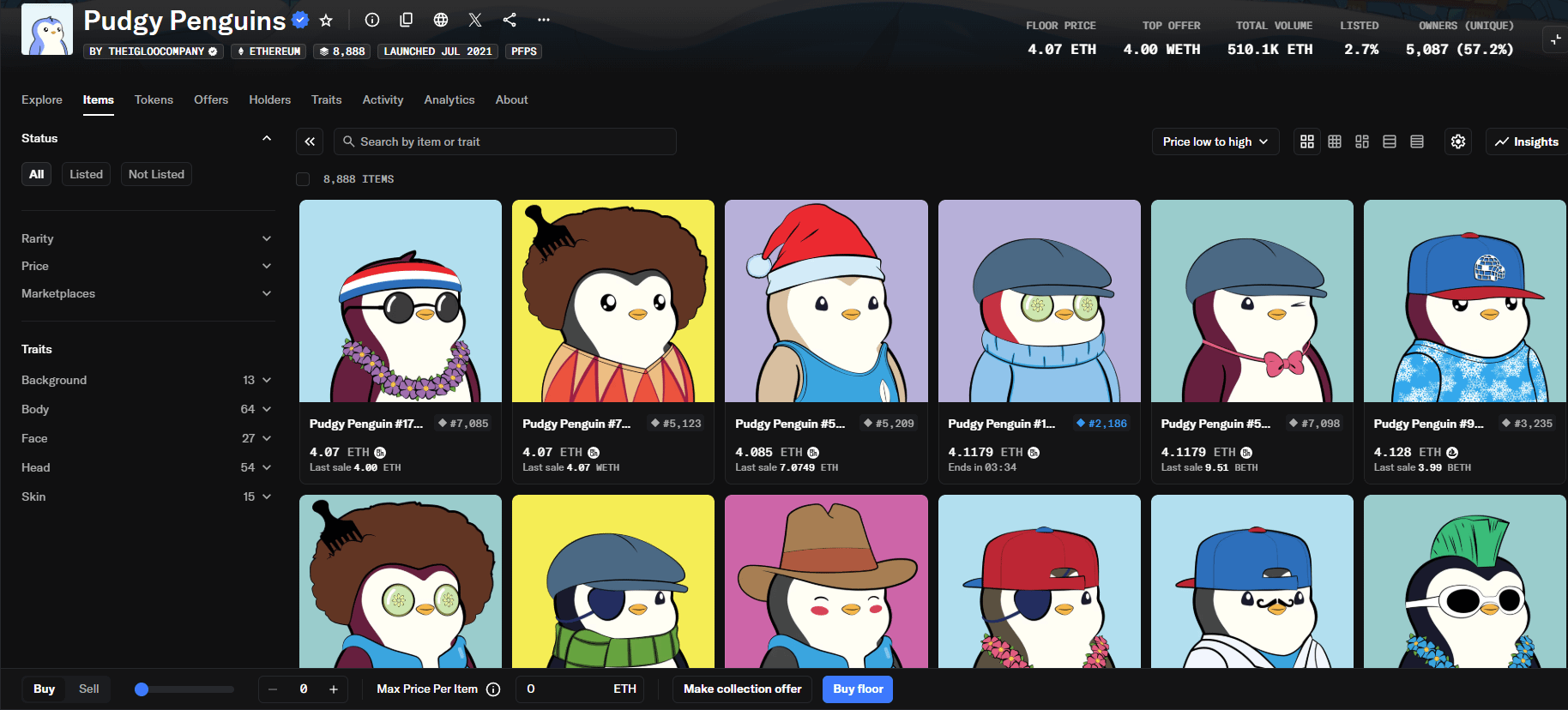Expand the Skin trait filter

pyautogui.click(x=148, y=496)
